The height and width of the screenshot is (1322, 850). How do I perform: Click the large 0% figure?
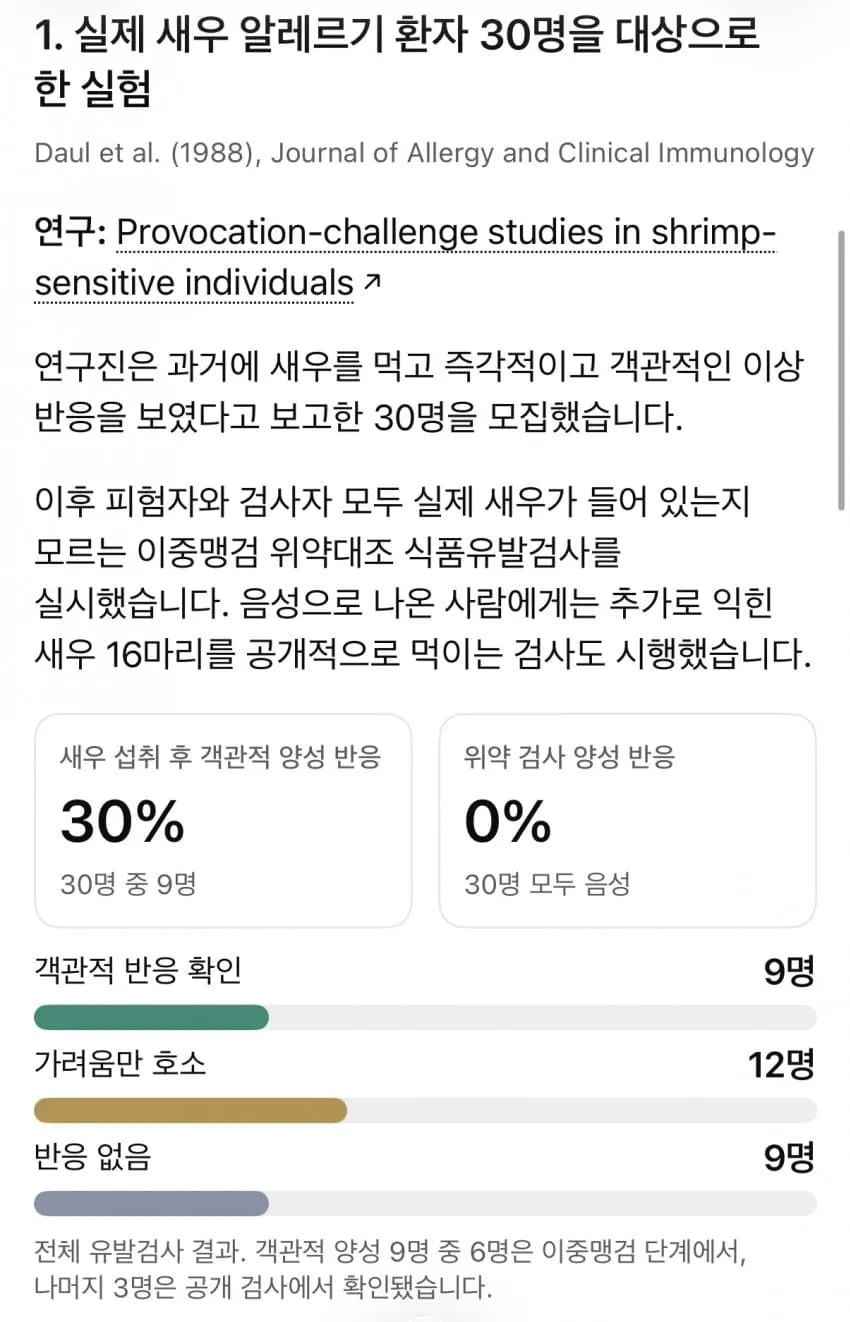click(508, 823)
